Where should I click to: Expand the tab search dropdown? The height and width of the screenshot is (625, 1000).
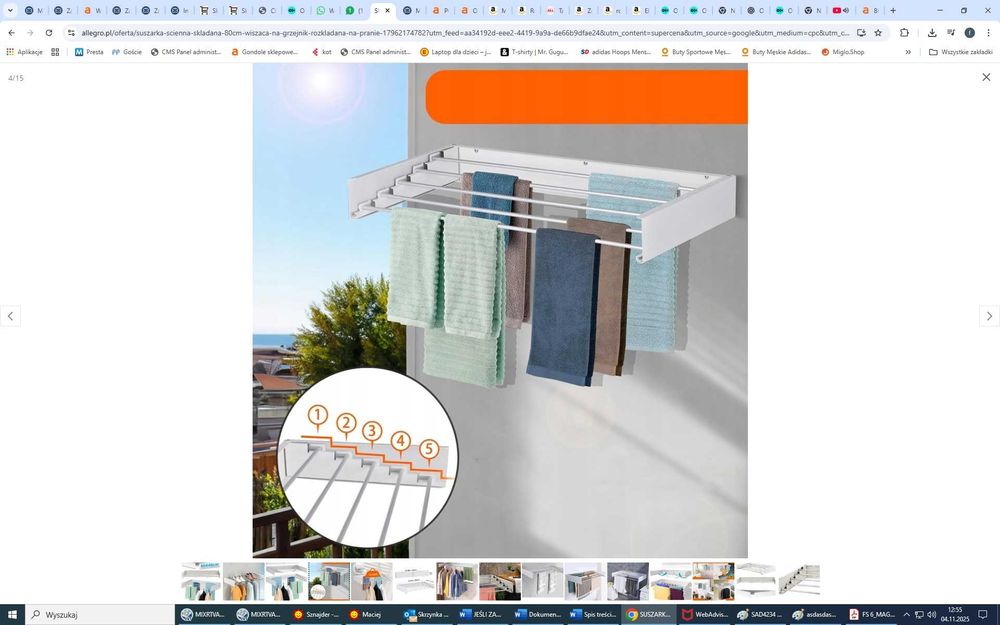(10, 10)
